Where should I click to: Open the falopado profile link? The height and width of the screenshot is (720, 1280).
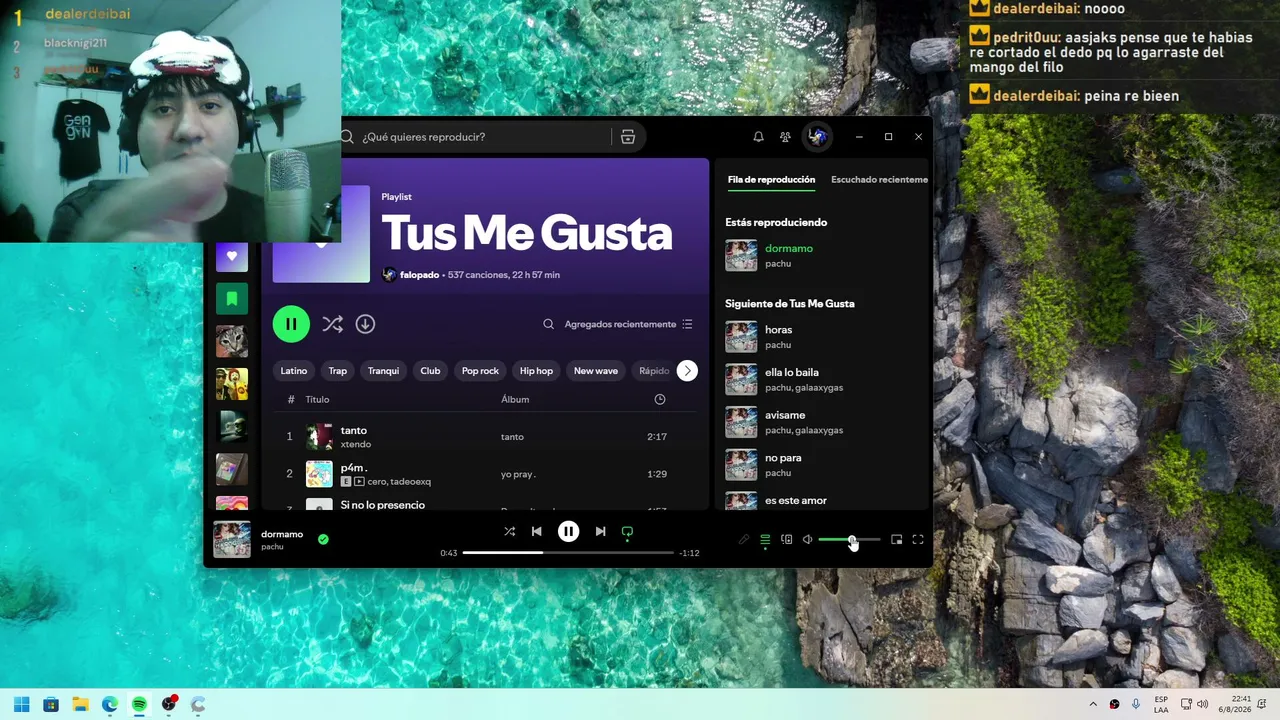pos(419,275)
